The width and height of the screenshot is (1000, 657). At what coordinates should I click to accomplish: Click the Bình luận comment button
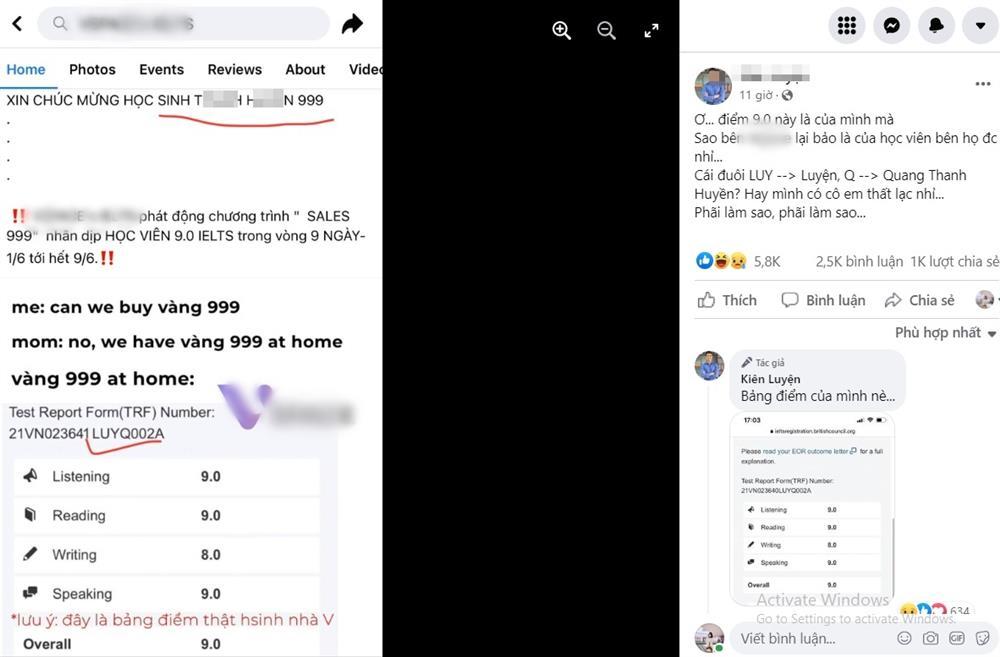[823, 300]
